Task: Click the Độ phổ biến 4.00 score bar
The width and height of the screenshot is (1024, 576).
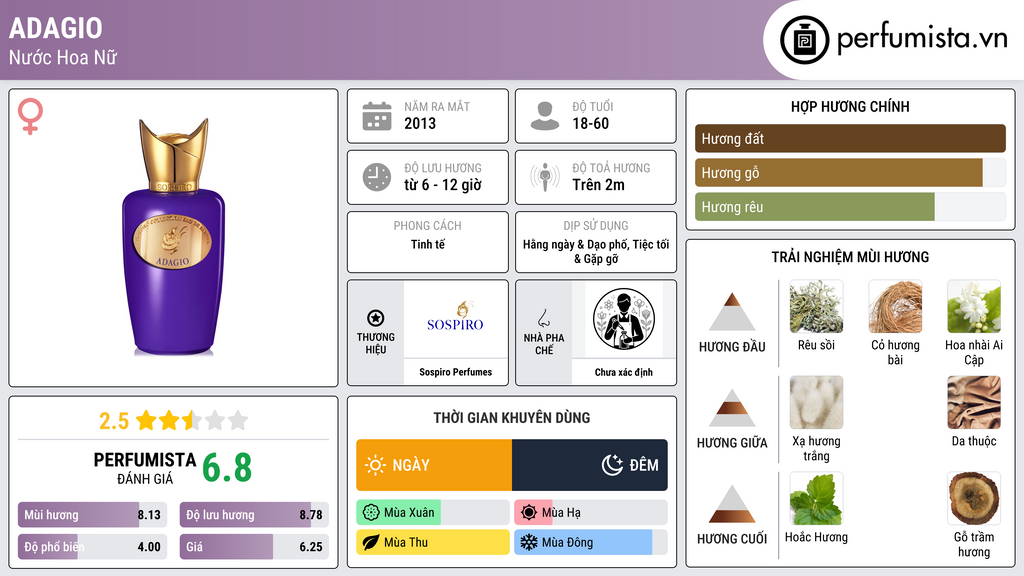Action: tap(93, 547)
